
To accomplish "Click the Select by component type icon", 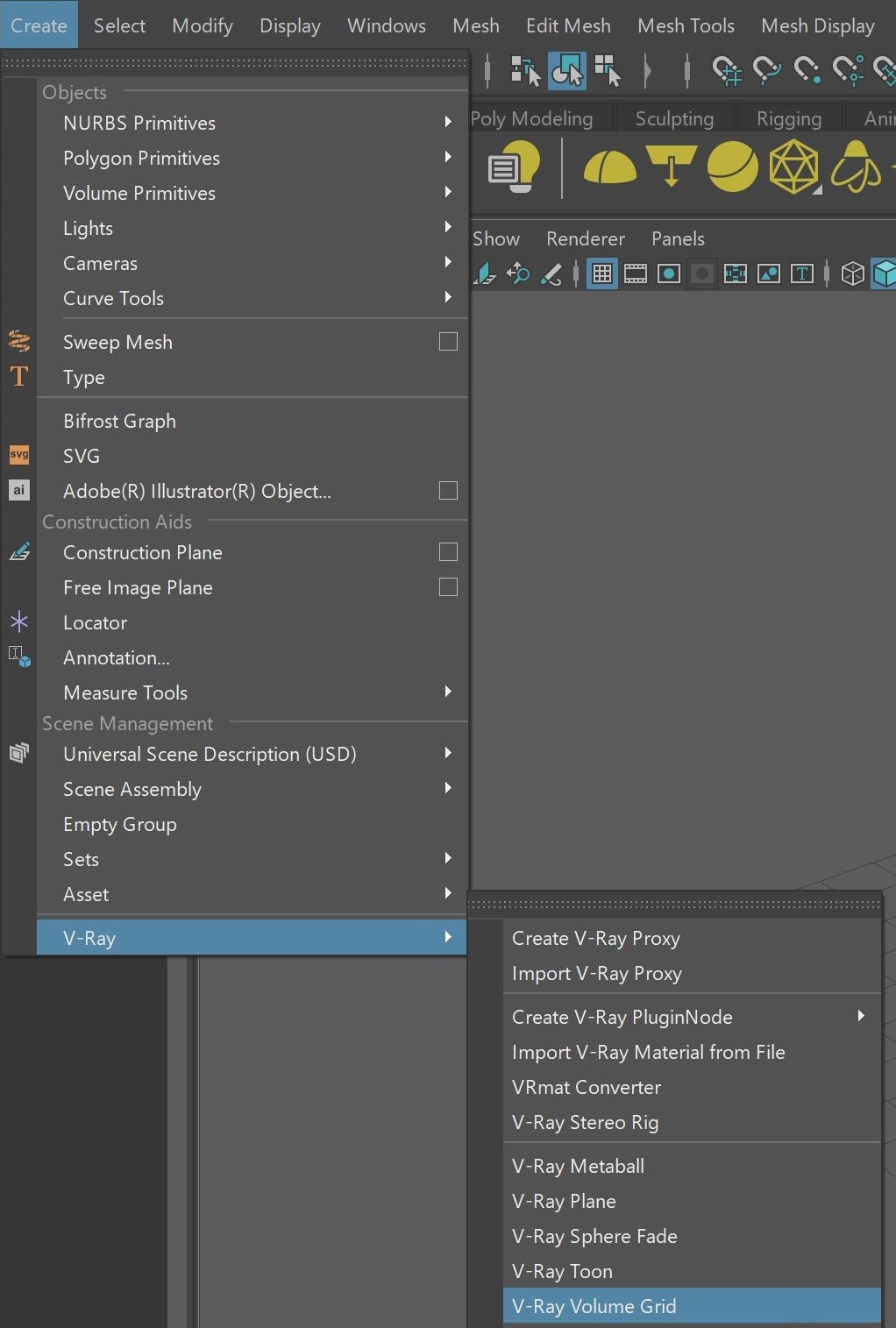I will point(607,70).
